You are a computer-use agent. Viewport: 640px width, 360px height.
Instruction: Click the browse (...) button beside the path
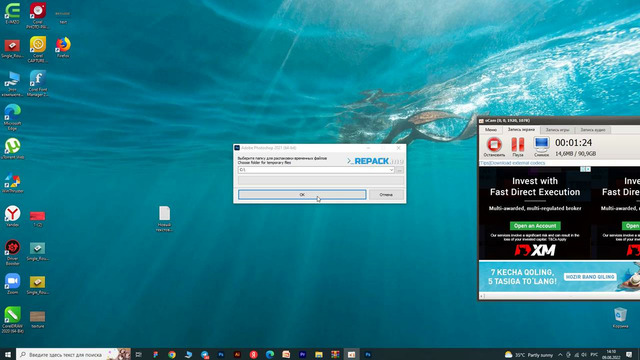click(400, 170)
